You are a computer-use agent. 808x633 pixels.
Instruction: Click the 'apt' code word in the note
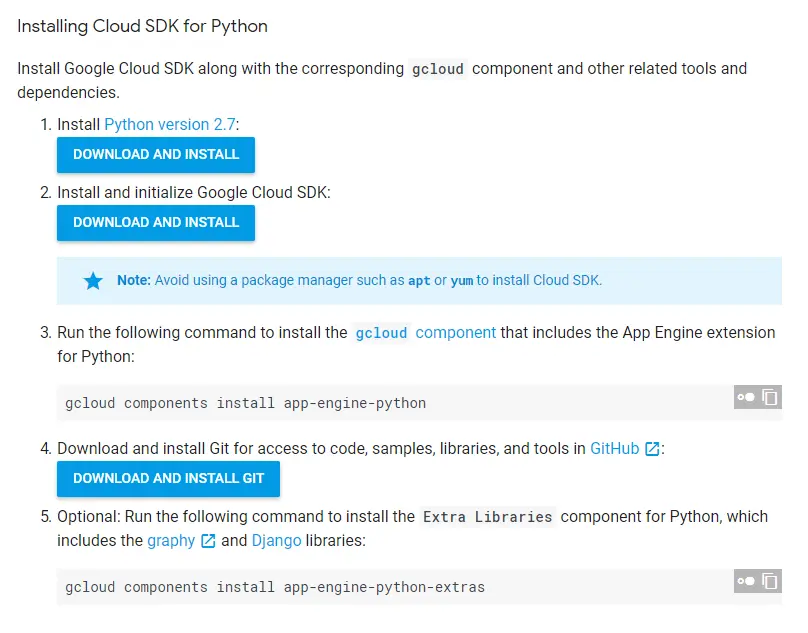[419, 281]
